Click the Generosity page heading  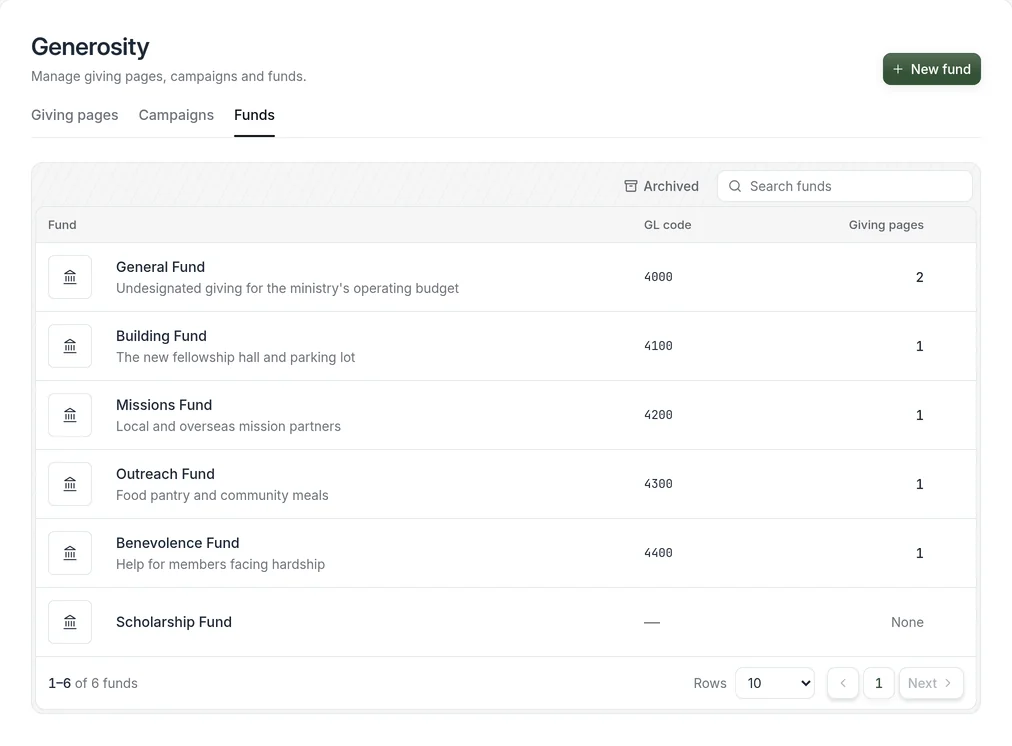[90, 47]
